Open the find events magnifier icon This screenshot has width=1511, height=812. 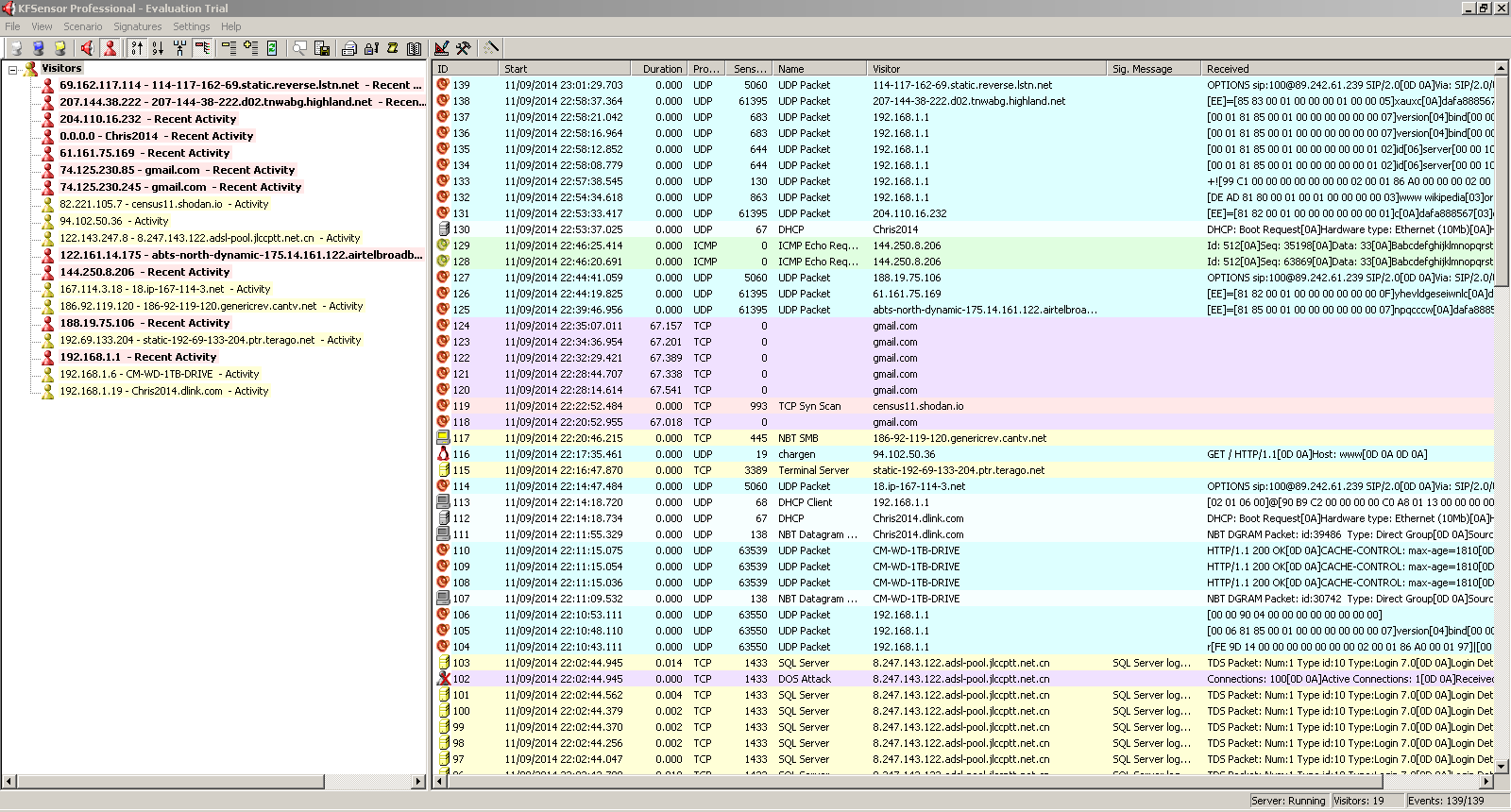pos(299,47)
